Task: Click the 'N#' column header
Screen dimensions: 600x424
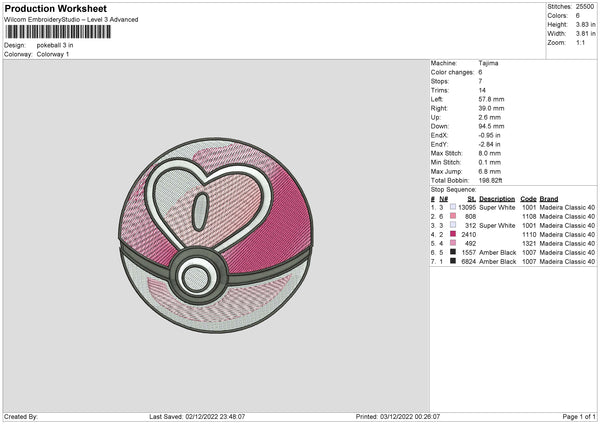Action: [x=443, y=199]
